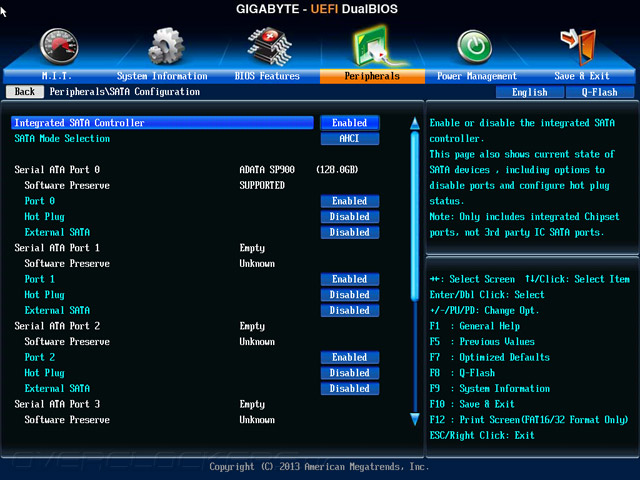
Task: Click the Power Management green power icon
Action: point(474,46)
